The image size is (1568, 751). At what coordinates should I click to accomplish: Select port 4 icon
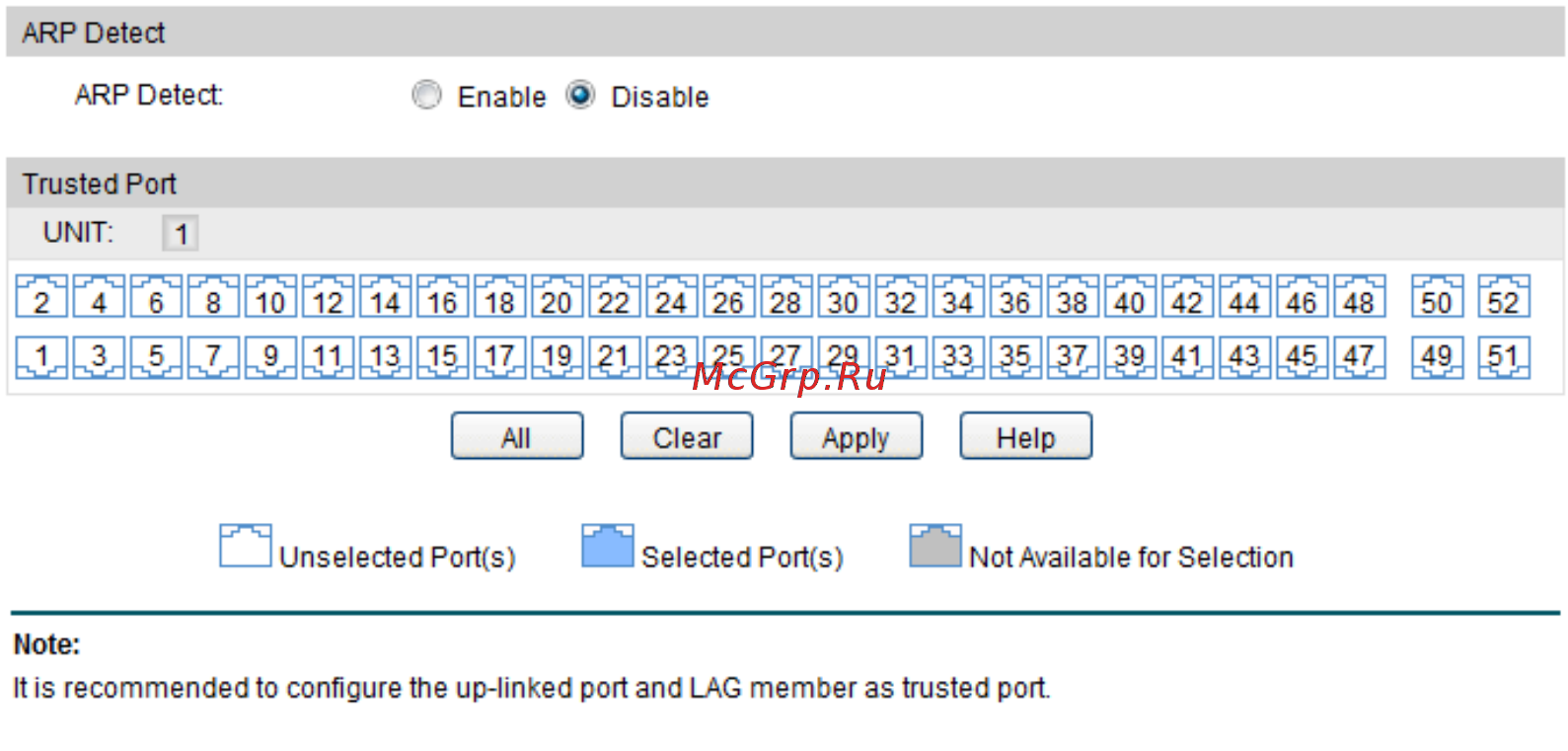tap(99, 297)
